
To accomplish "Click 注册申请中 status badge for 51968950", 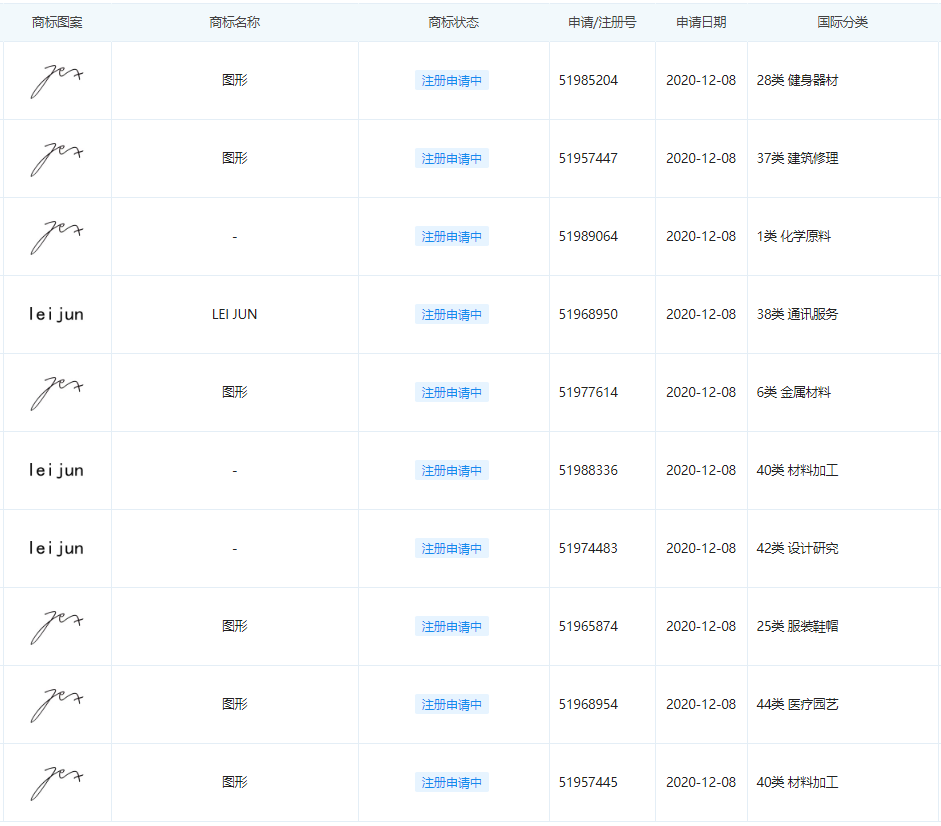I will coord(452,315).
